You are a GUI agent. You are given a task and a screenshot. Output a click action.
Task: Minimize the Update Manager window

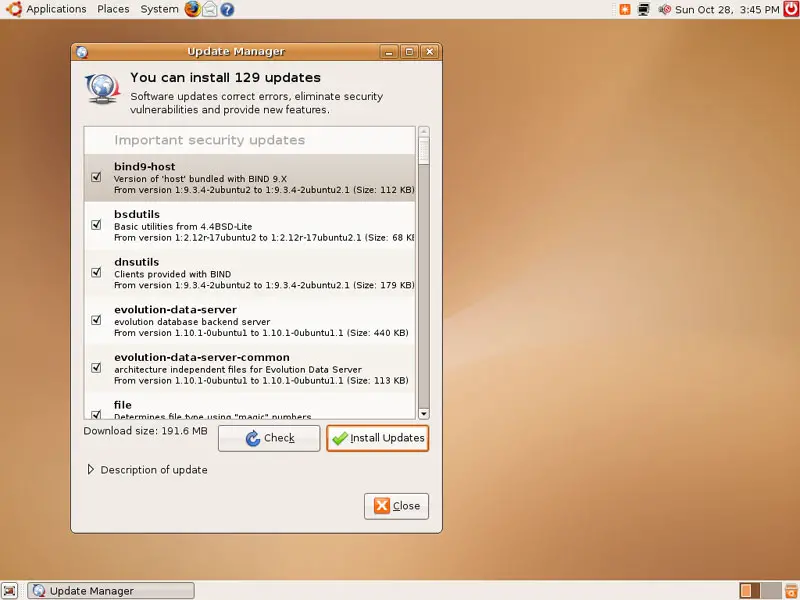click(389, 52)
